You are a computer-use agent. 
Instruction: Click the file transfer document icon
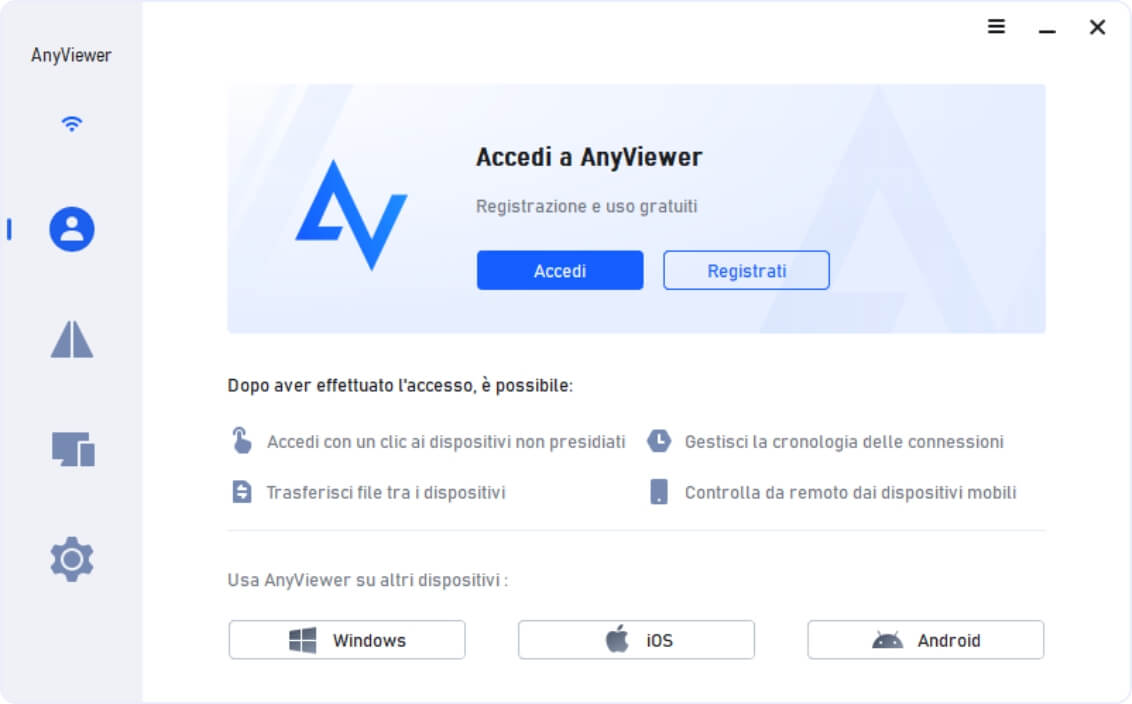point(242,492)
